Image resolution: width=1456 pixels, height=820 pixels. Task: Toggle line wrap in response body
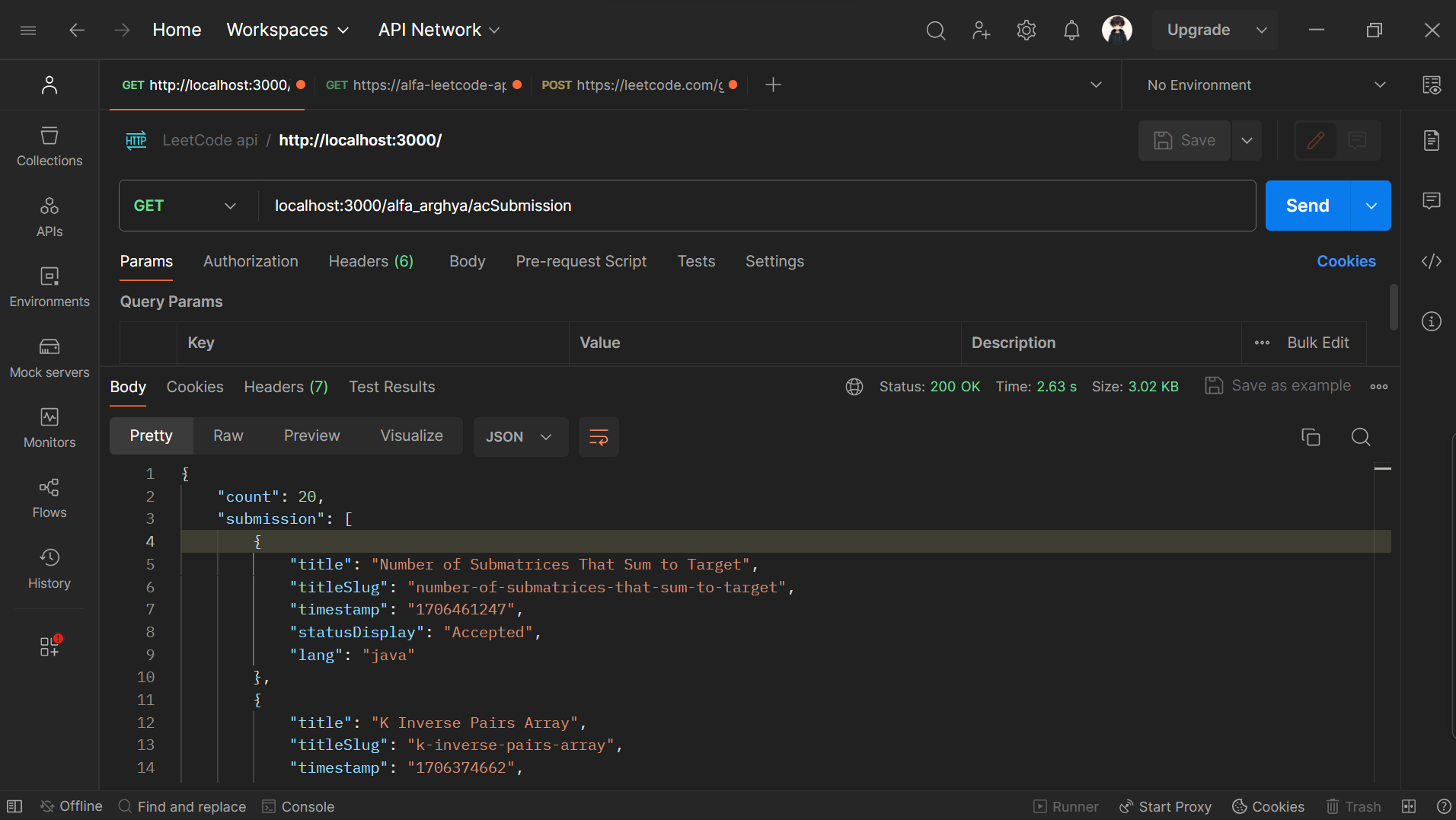point(599,437)
